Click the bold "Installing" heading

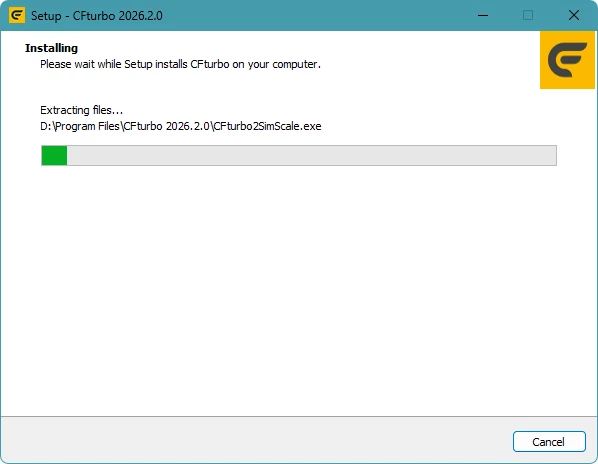[x=51, y=48]
